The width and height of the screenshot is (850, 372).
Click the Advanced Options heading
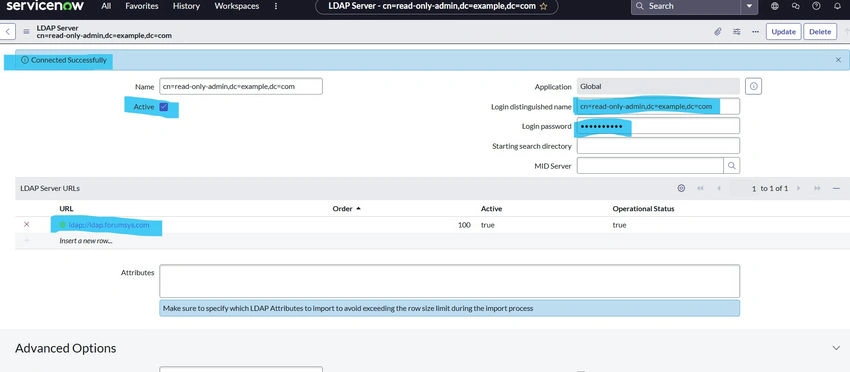66,348
